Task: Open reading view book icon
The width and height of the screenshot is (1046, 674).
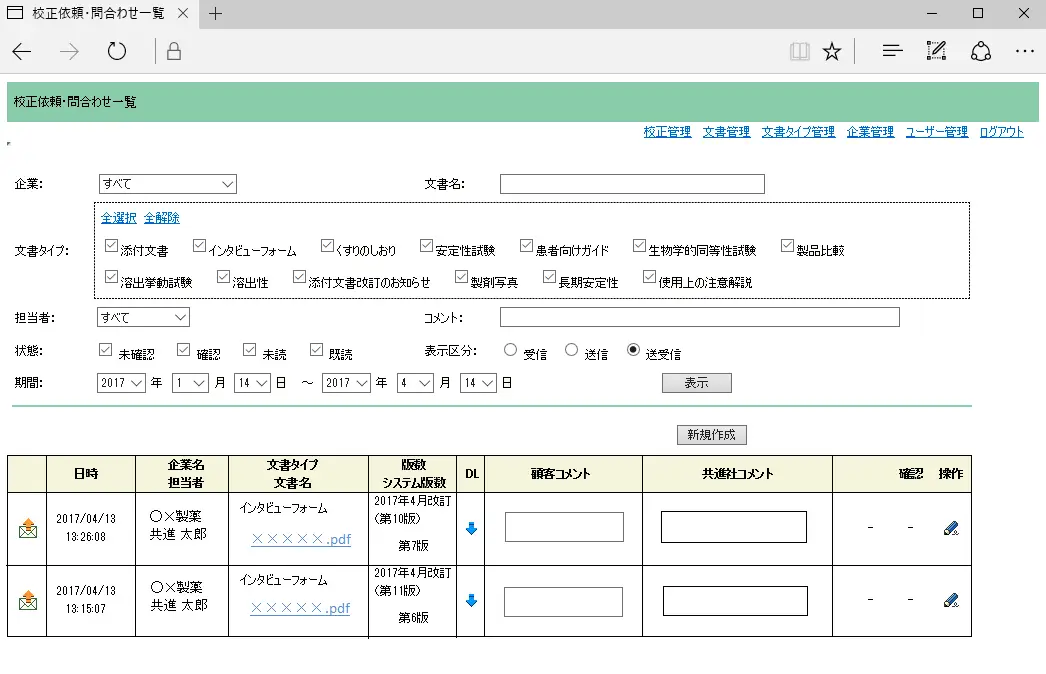Action: click(799, 51)
